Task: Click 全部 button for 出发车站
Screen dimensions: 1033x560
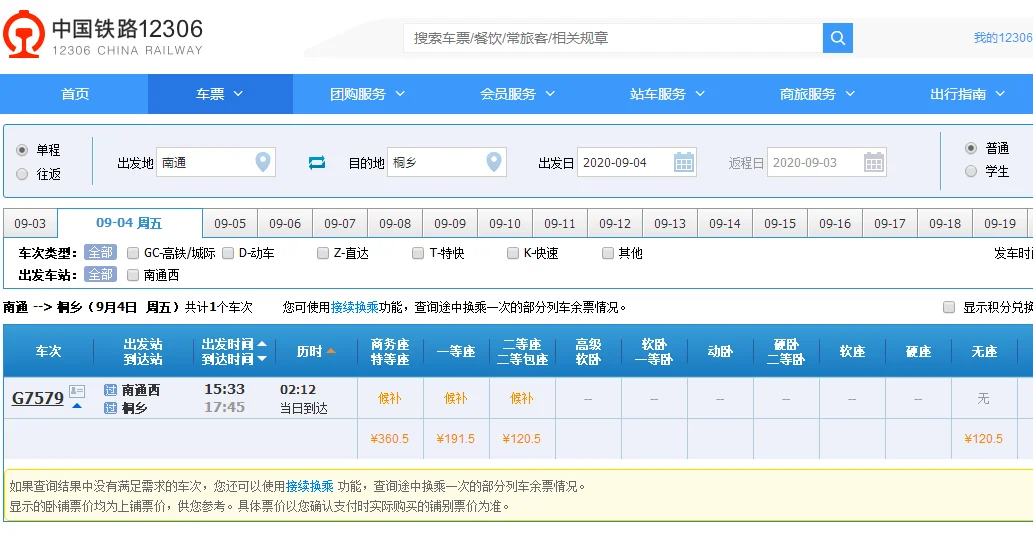Action: (x=100, y=275)
